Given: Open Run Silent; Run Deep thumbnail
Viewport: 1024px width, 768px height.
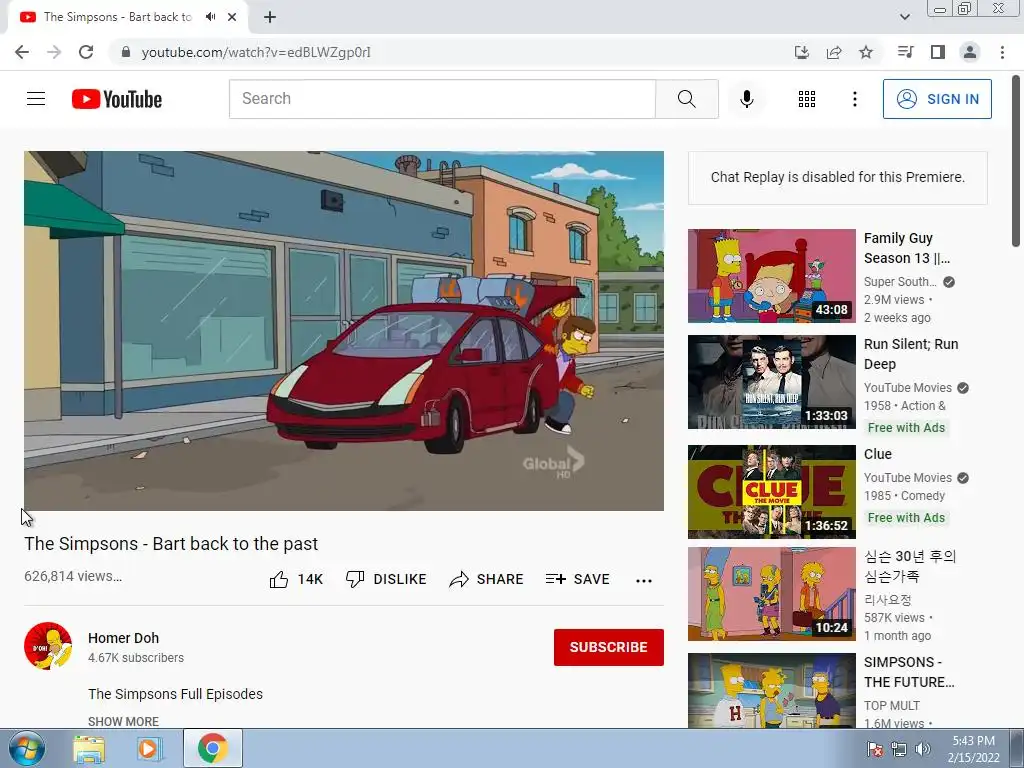Looking at the screenshot, I should click(771, 382).
